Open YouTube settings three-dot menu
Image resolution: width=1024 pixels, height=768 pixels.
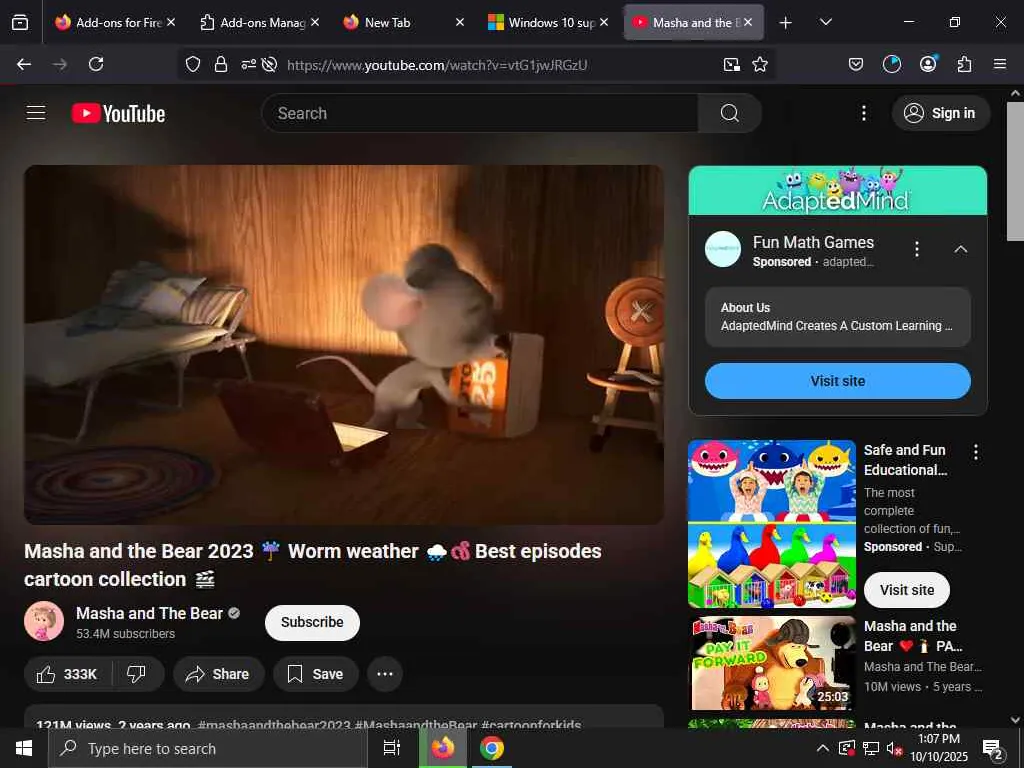863,113
